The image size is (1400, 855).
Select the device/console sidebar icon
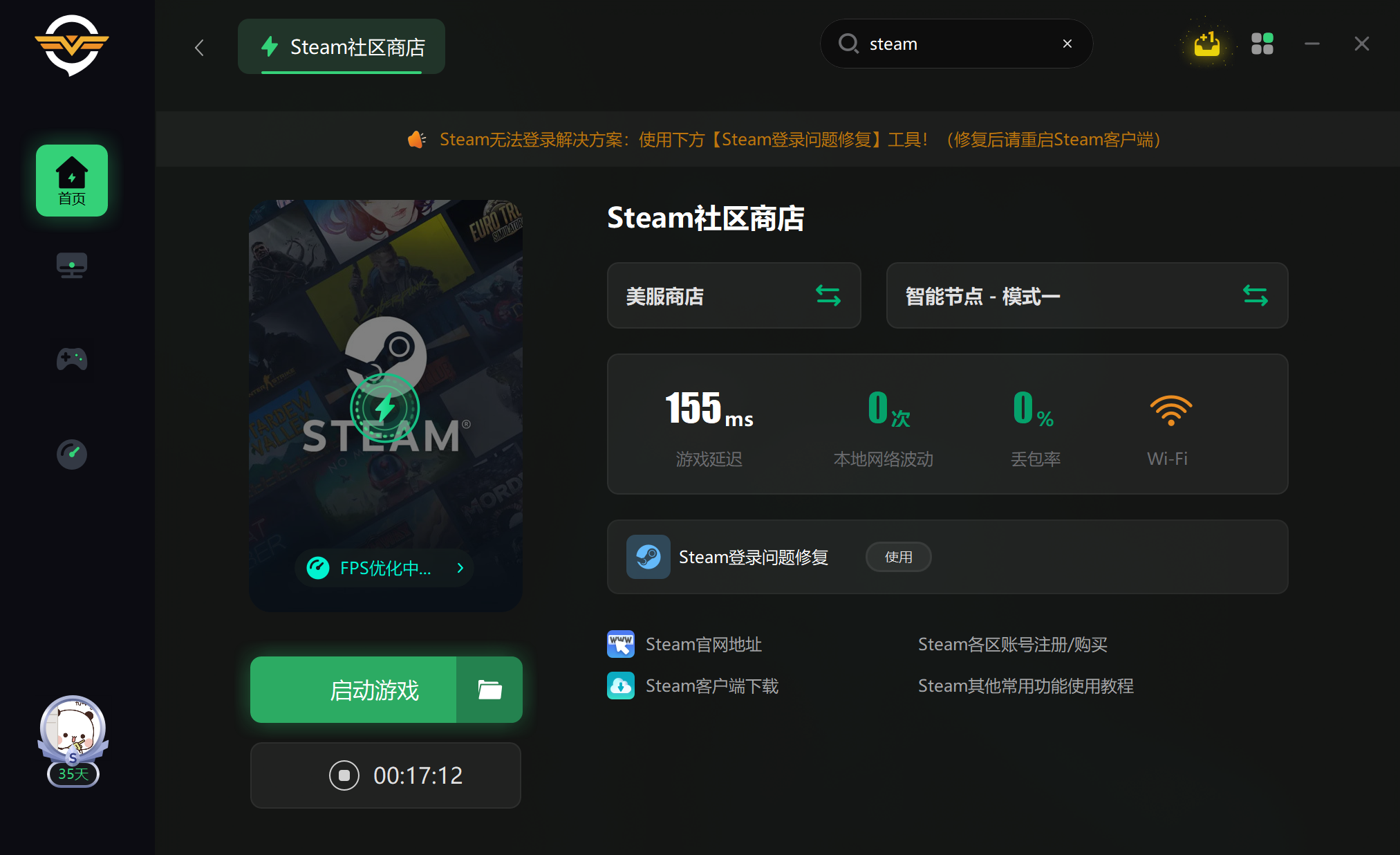(71, 265)
